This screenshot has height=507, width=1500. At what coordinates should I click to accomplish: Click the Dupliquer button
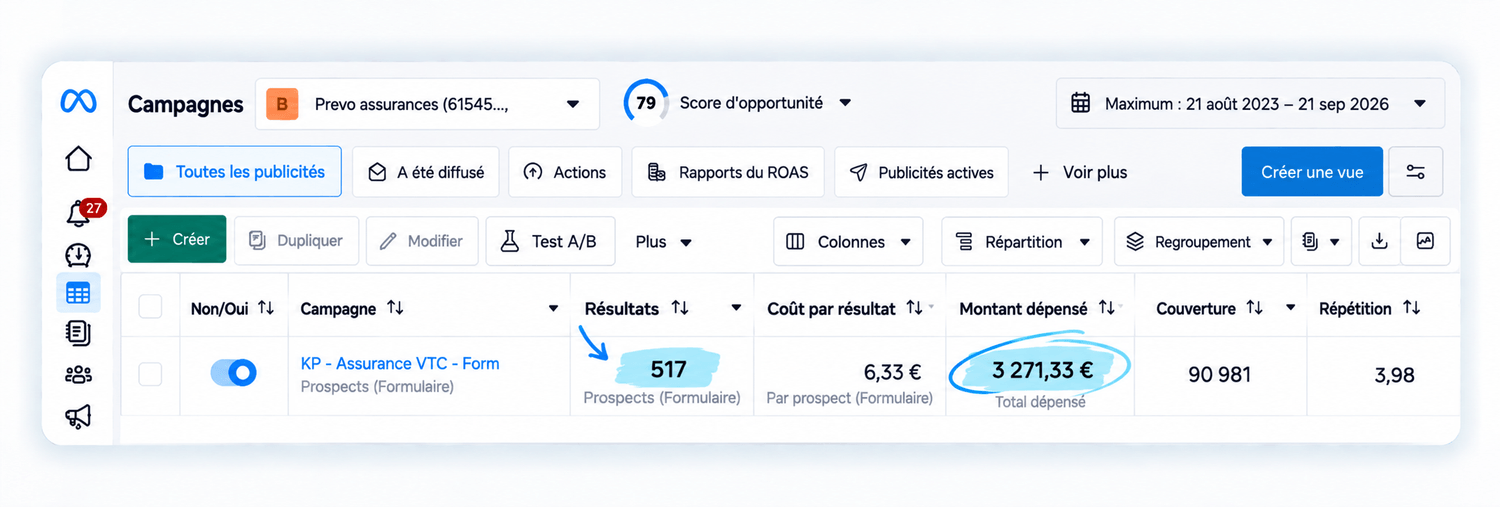point(296,241)
